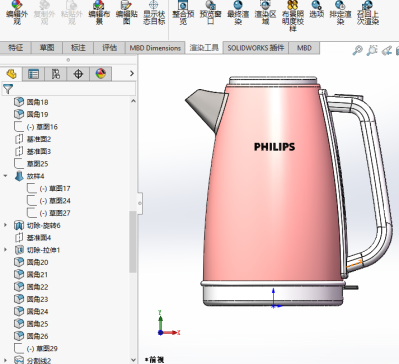Open the DisplayManager appearance sphere tab
This screenshot has width=399, height=364.
point(101,74)
